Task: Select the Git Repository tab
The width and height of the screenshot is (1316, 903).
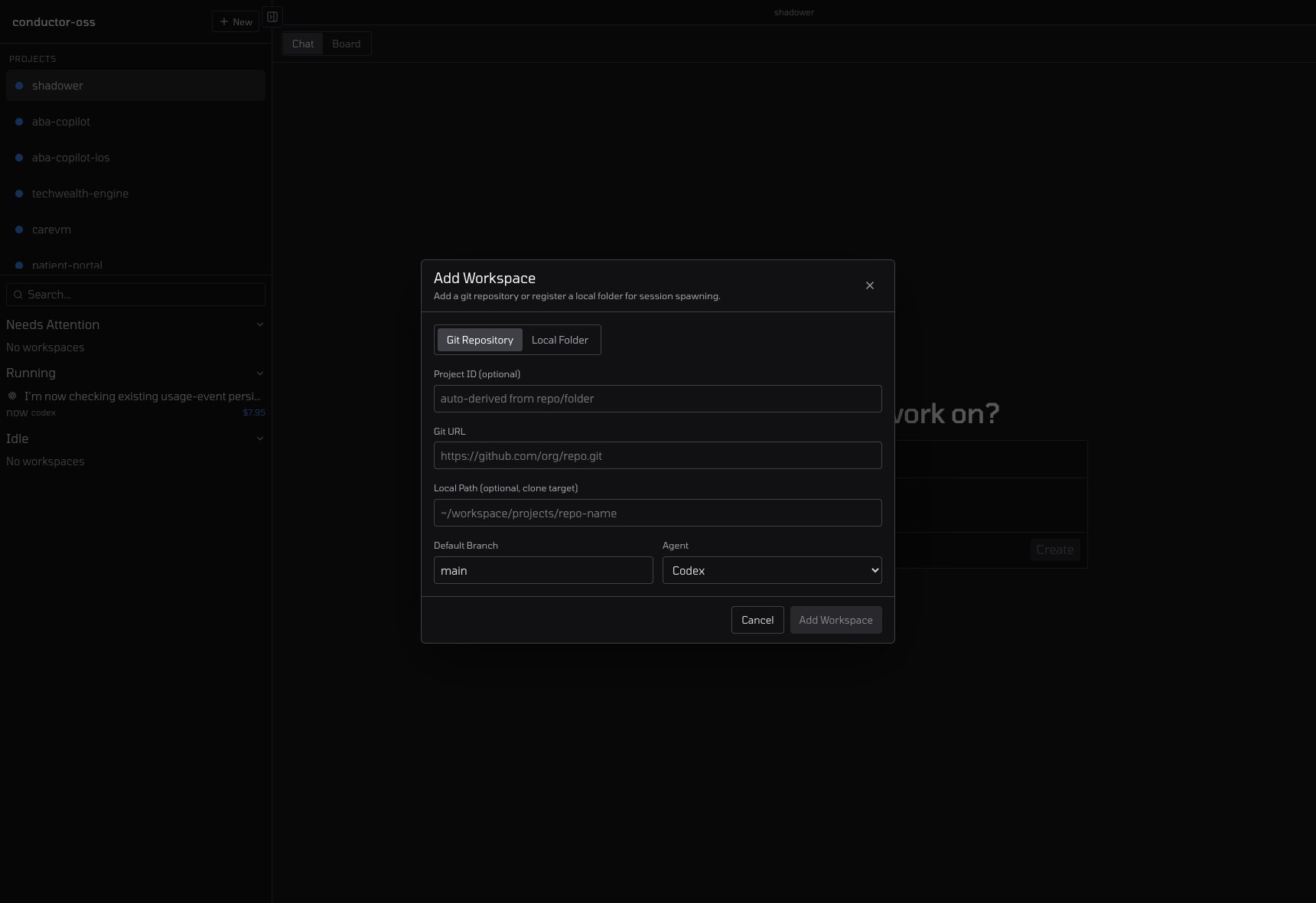Action: coord(480,340)
